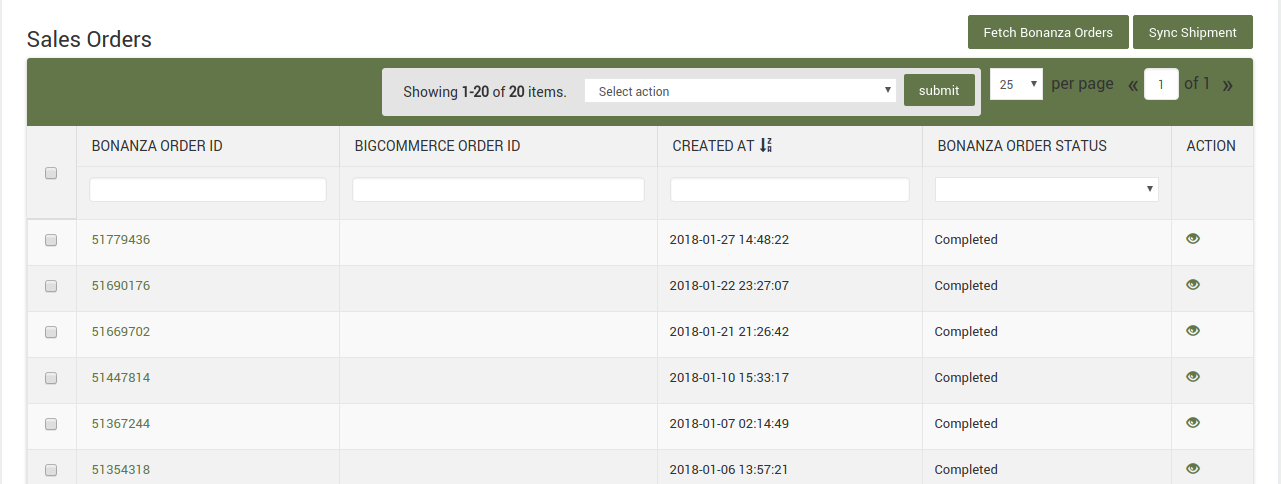Open order link 51690176
Image resolution: width=1281 pixels, height=484 pixels.
120,286
